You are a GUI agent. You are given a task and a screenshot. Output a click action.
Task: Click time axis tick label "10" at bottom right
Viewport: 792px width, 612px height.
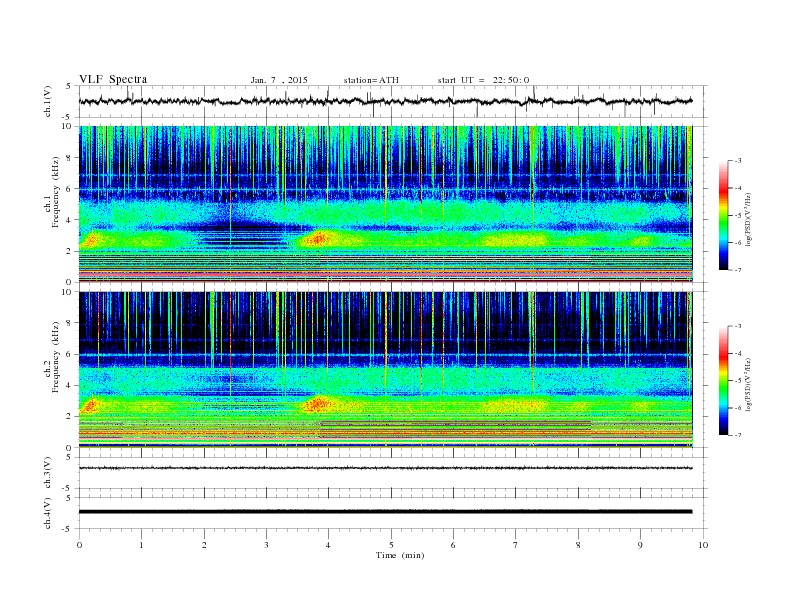(x=703, y=545)
